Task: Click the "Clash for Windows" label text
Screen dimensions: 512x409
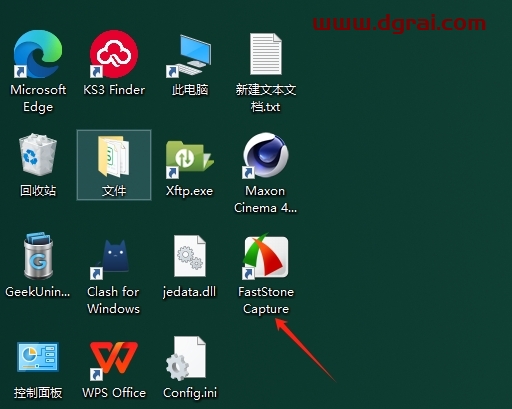Action: coord(114,300)
